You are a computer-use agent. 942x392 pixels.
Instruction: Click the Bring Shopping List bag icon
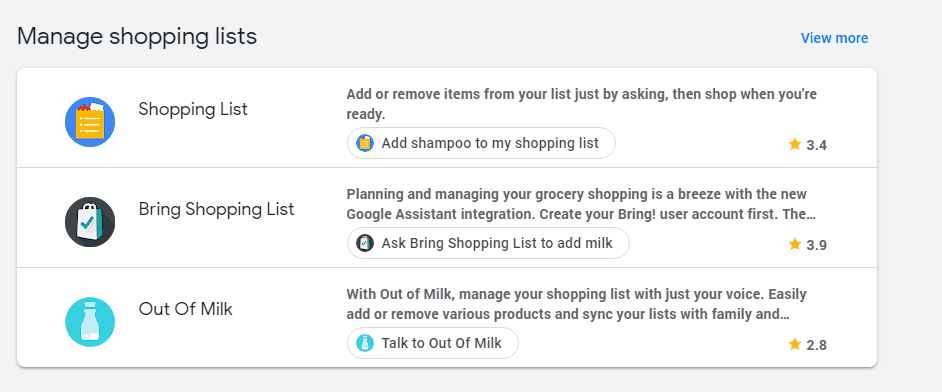[x=90, y=222]
